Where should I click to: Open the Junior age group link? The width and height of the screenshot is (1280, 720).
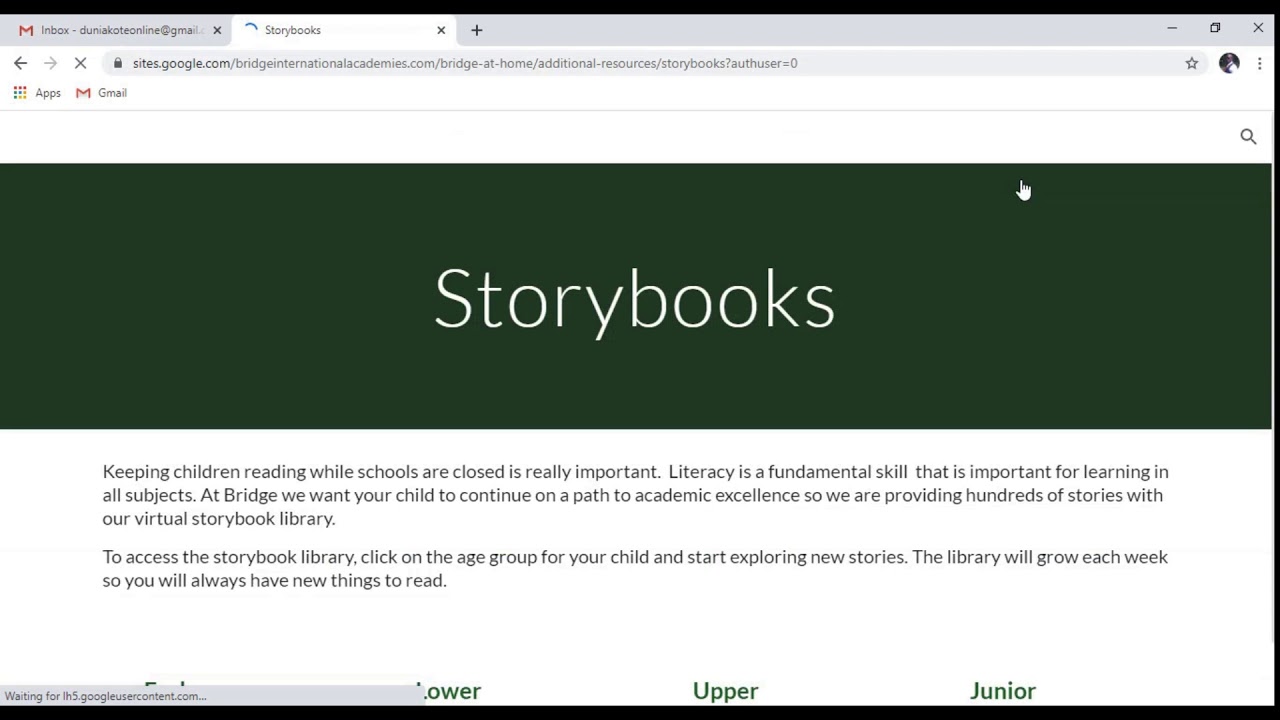point(1003,691)
